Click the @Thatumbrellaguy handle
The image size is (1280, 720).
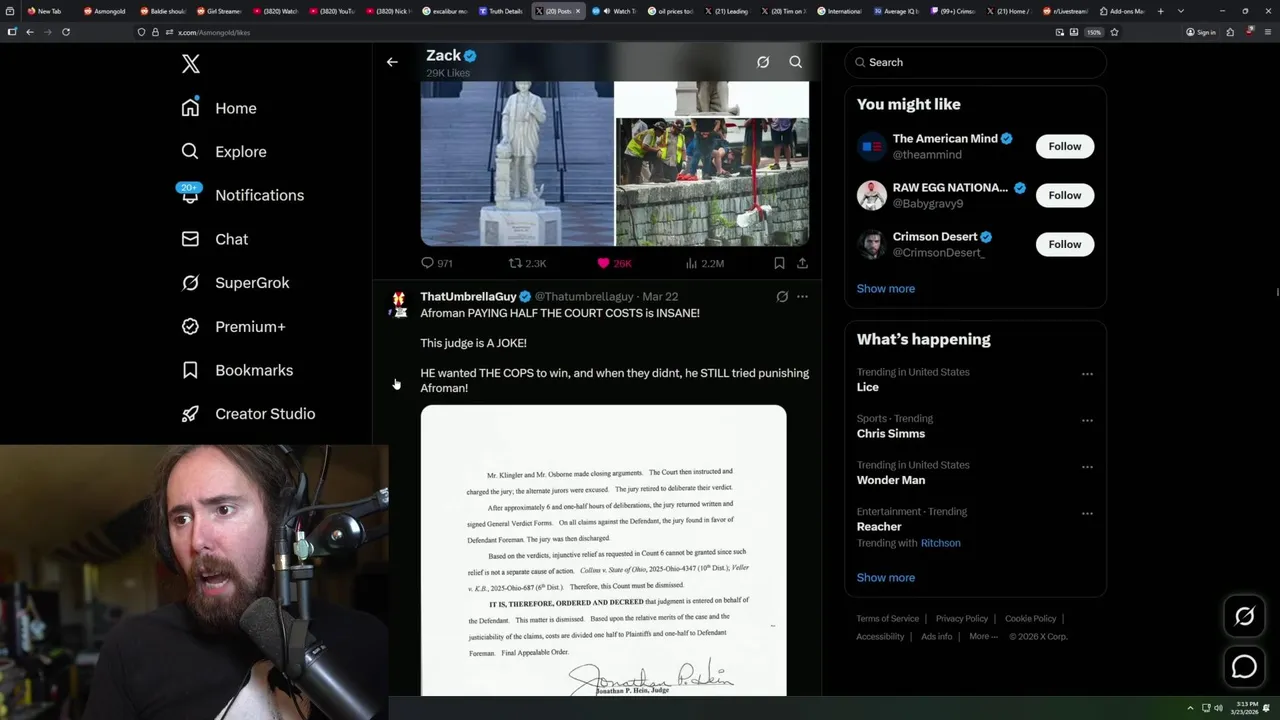click(x=584, y=297)
